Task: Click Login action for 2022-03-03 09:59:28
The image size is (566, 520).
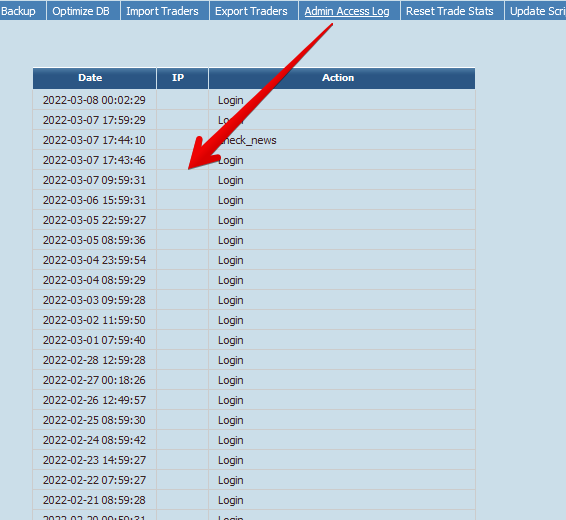Action: (x=231, y=300)
